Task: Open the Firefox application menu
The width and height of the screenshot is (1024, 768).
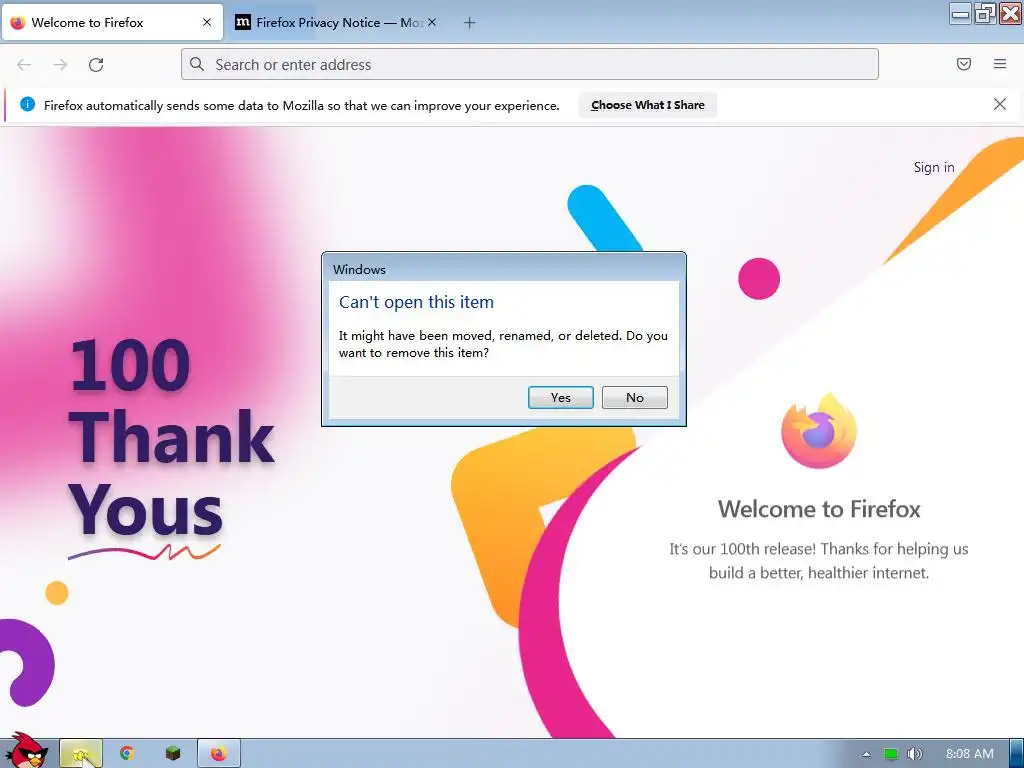Action: tap(999, 64)
